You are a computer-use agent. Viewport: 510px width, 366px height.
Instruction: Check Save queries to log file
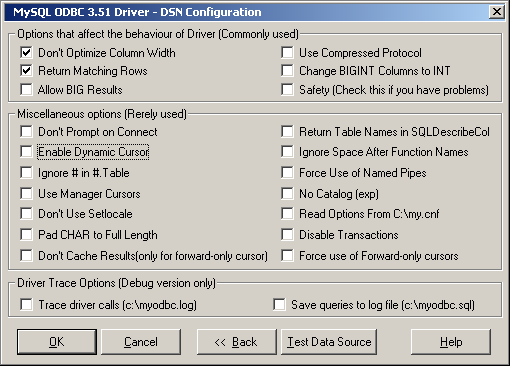point(279,305)
